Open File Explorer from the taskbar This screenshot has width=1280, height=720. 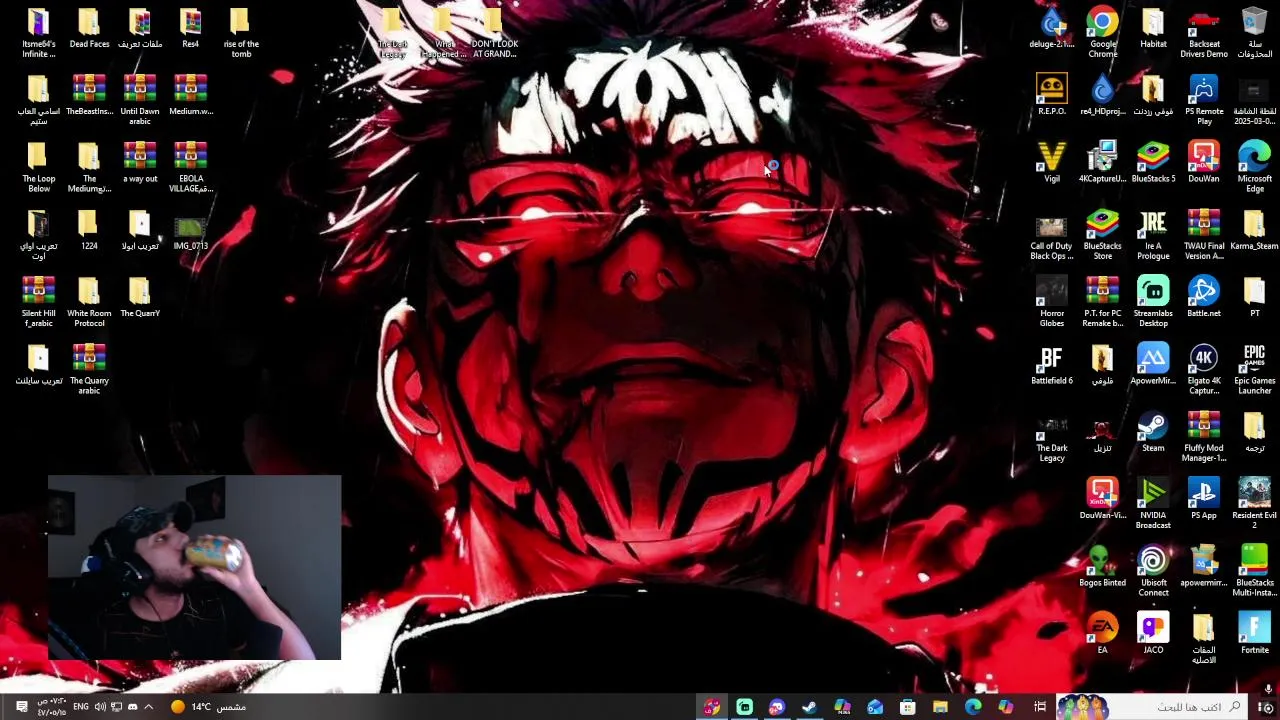(940, 707)
